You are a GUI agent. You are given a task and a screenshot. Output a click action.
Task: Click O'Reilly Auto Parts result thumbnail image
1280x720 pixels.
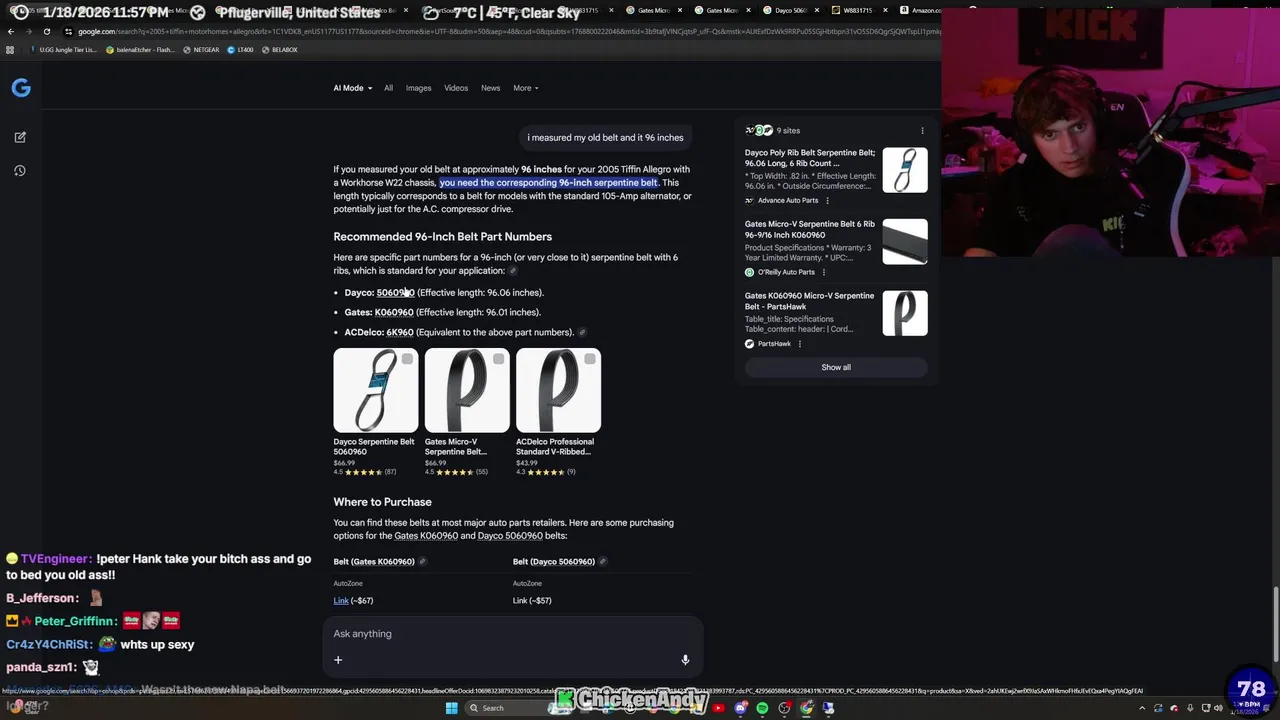[905, 242]
